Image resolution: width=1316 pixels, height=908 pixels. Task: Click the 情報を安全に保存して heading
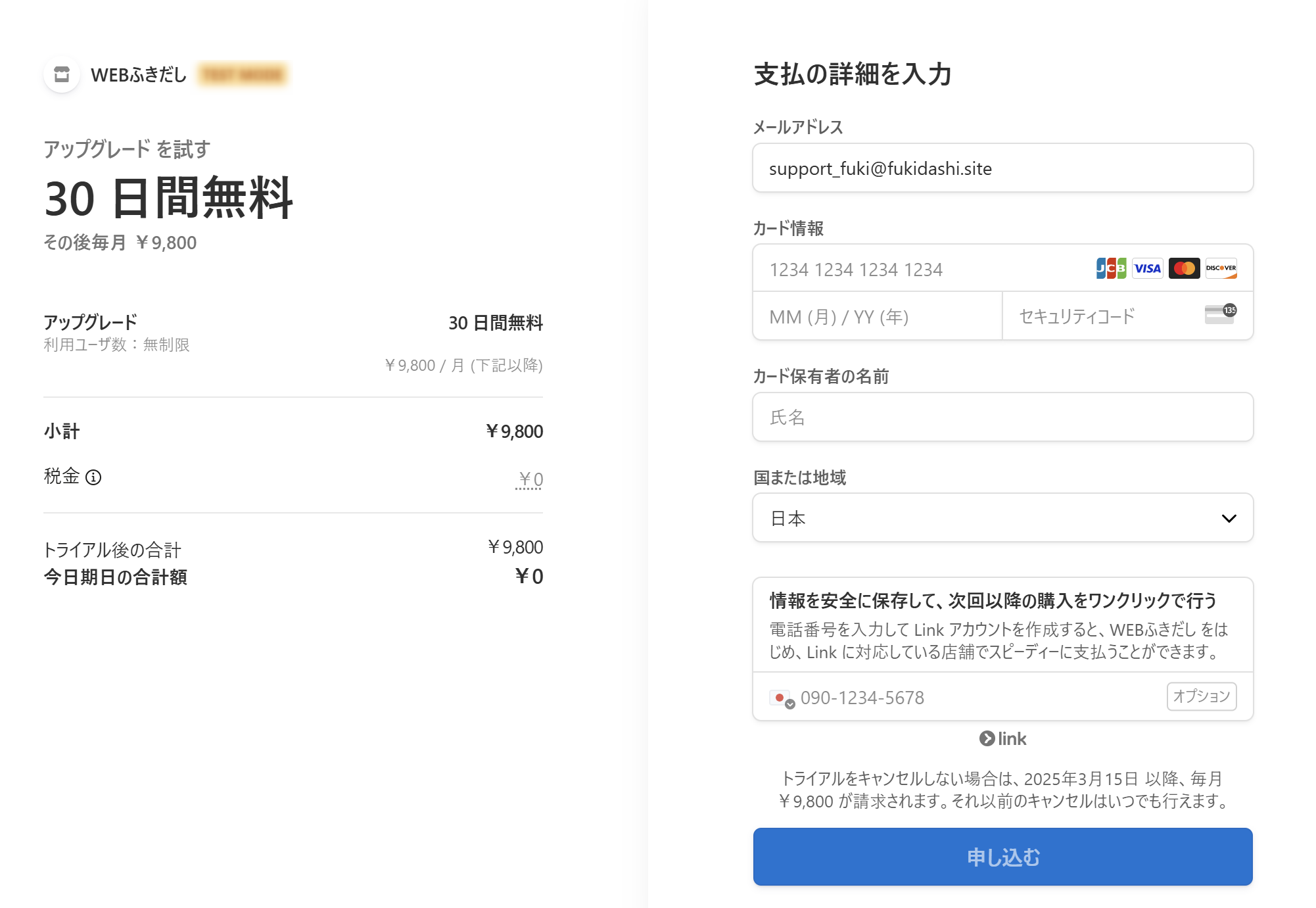(x=993, y=600)
